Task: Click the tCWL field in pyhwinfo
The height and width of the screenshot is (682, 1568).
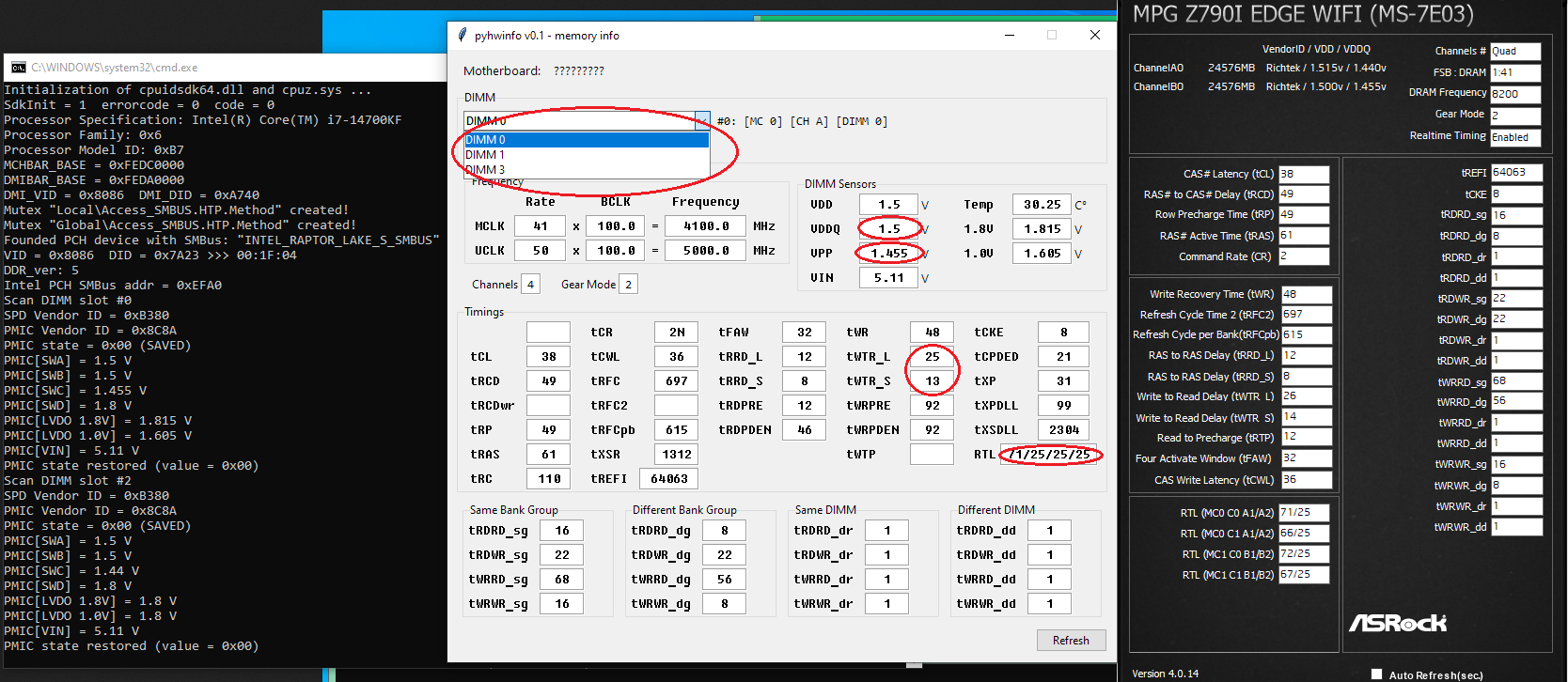Action: pos(677,357)
